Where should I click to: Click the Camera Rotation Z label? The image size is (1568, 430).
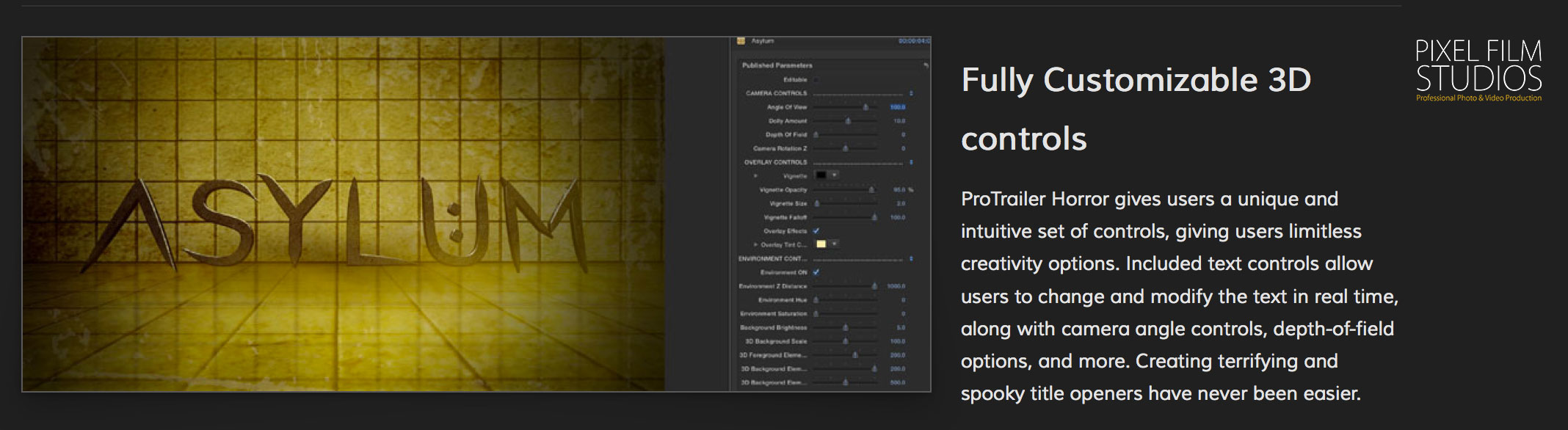click(780, 148)
